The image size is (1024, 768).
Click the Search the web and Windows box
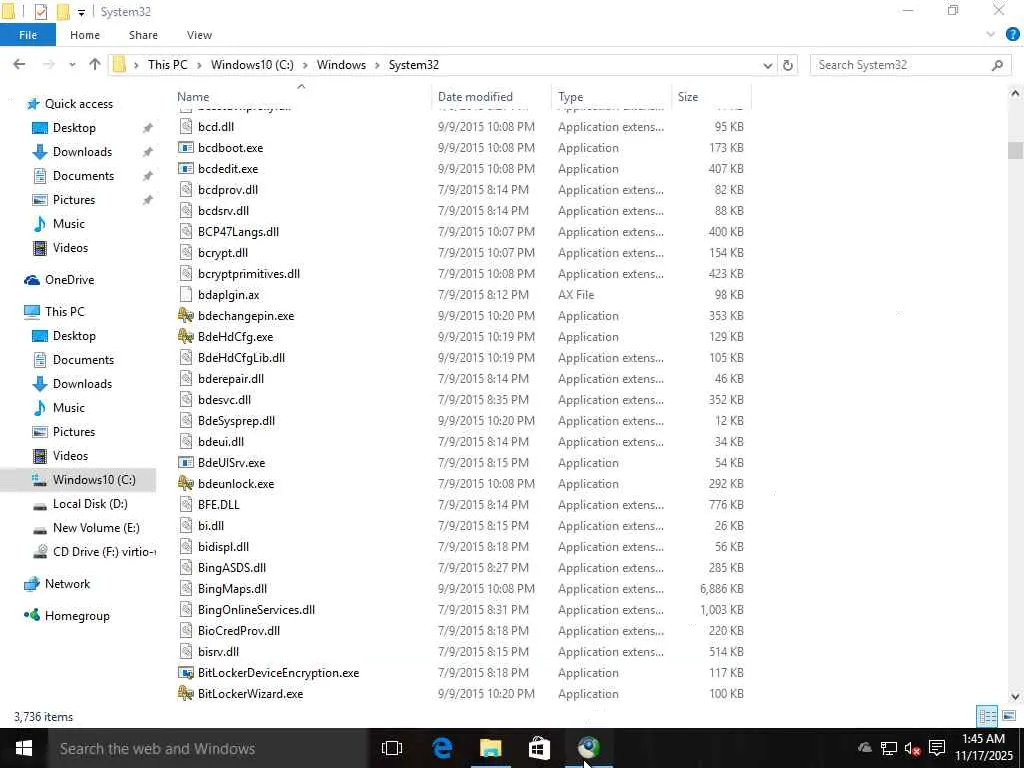point(207,748)
